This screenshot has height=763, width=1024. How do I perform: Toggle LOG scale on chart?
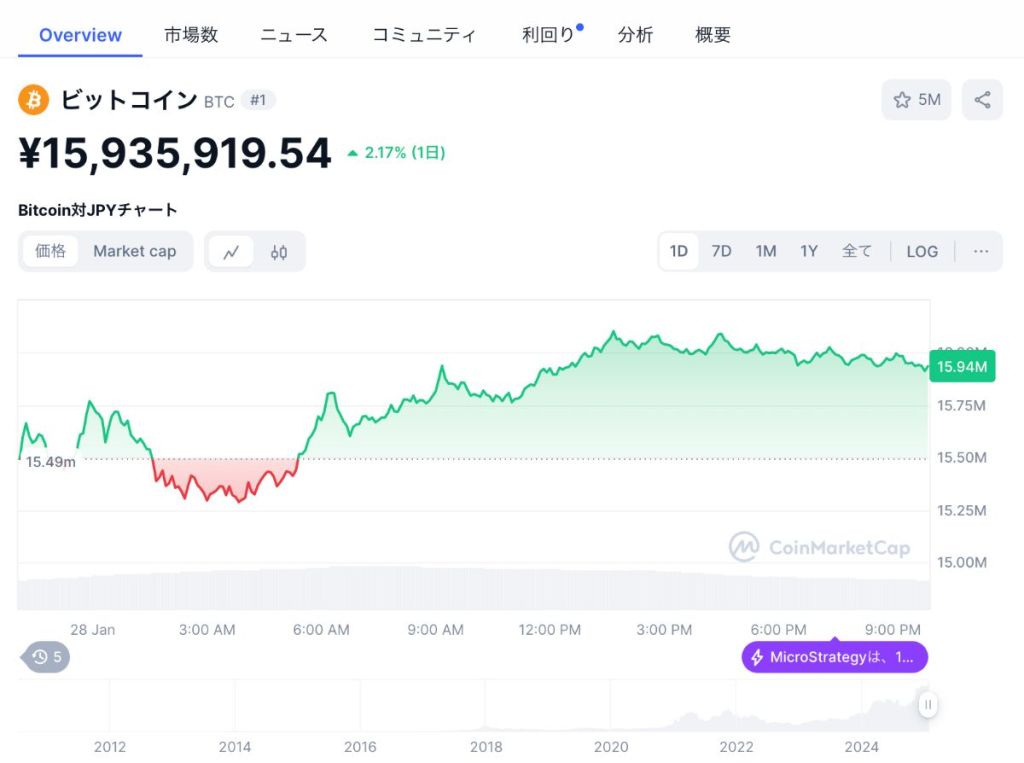[x=922, y=252]
